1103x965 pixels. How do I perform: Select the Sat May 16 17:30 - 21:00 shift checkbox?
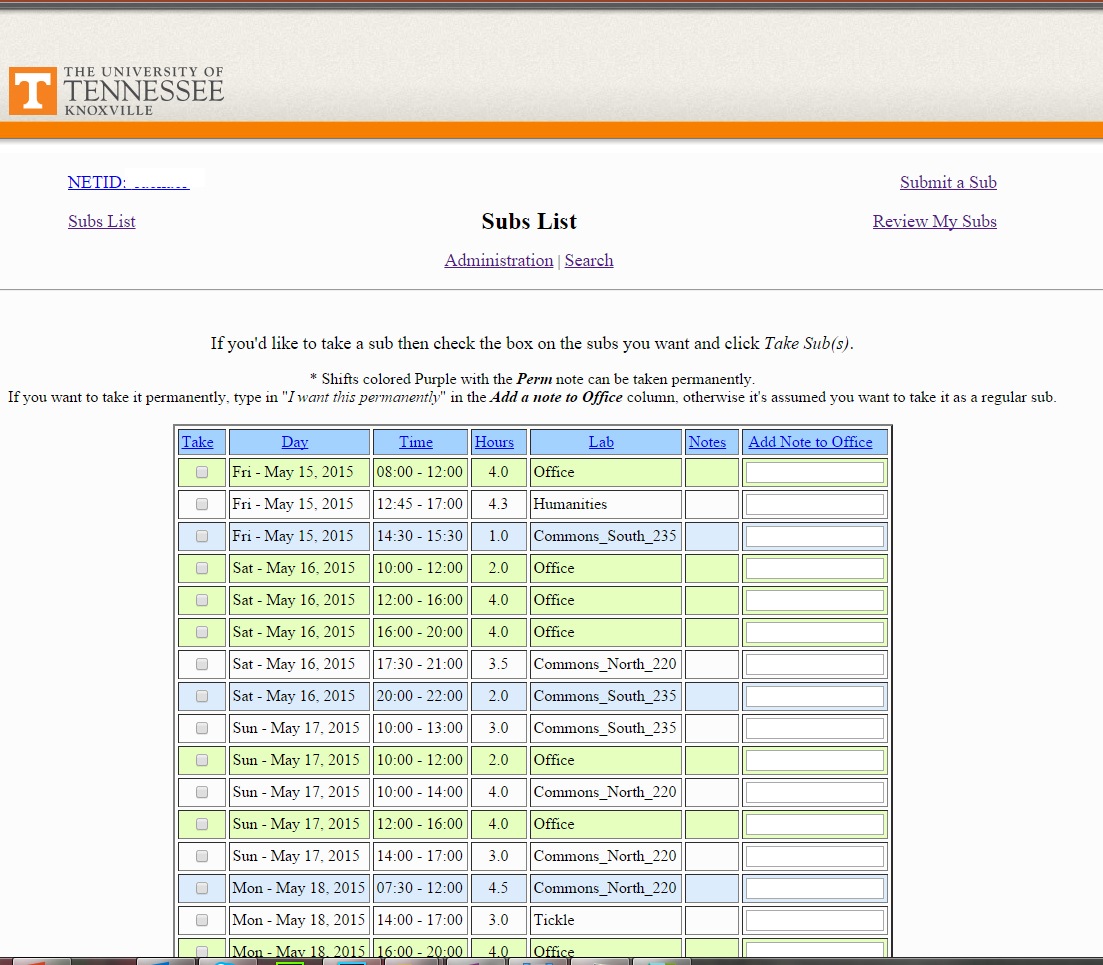pyautogui.click(x=202, y=664)
